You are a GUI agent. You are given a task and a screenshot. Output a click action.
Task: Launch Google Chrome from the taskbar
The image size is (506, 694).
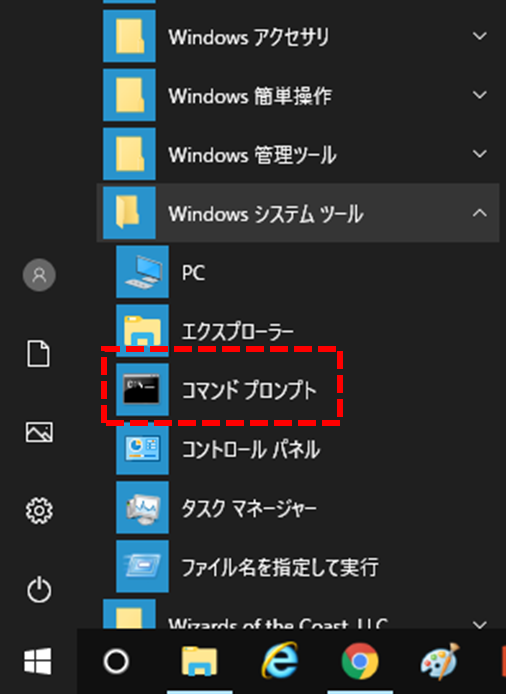tap(360, 661)
